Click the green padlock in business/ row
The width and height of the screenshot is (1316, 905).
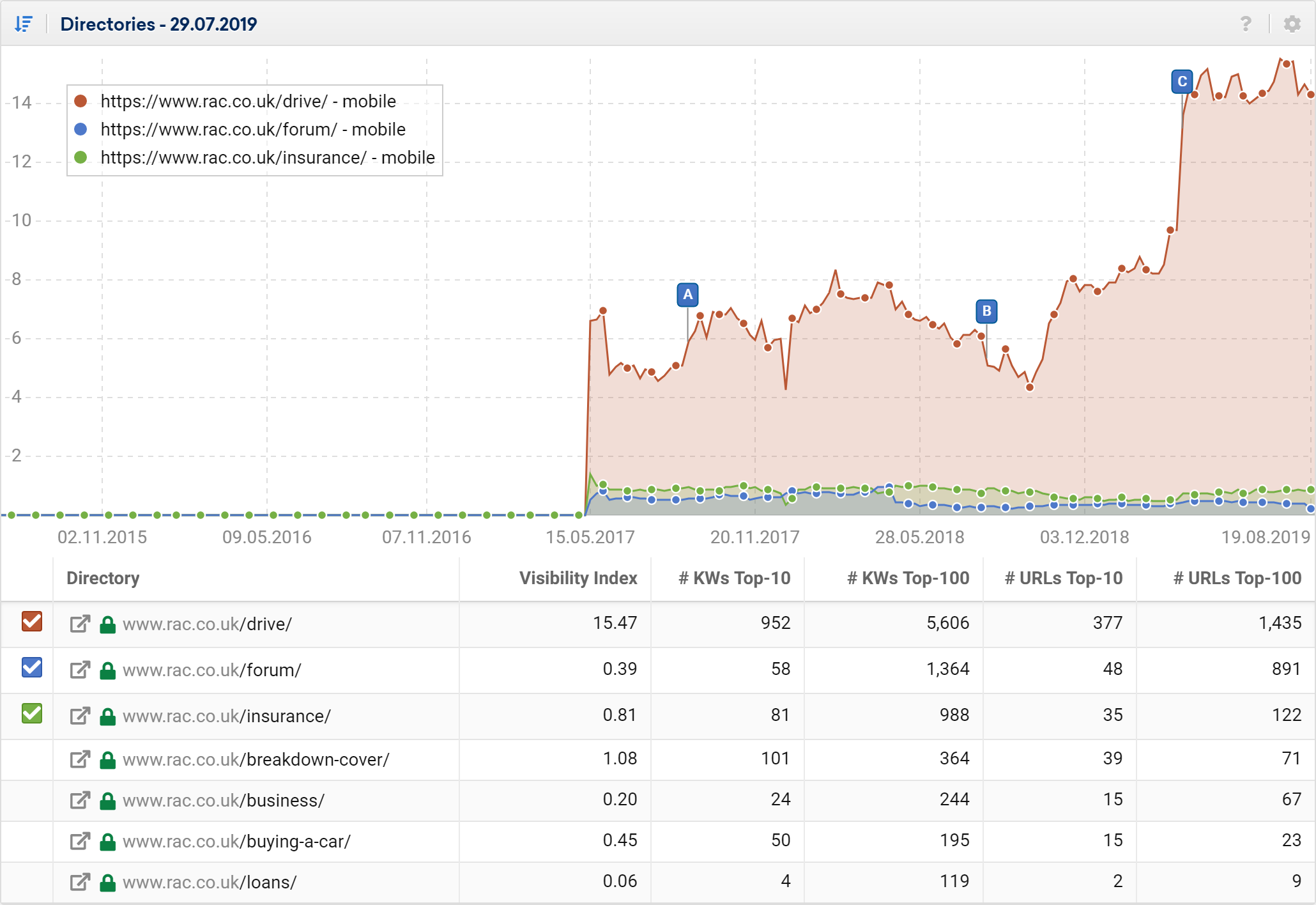pyautogui.click(x=108, y=801)
